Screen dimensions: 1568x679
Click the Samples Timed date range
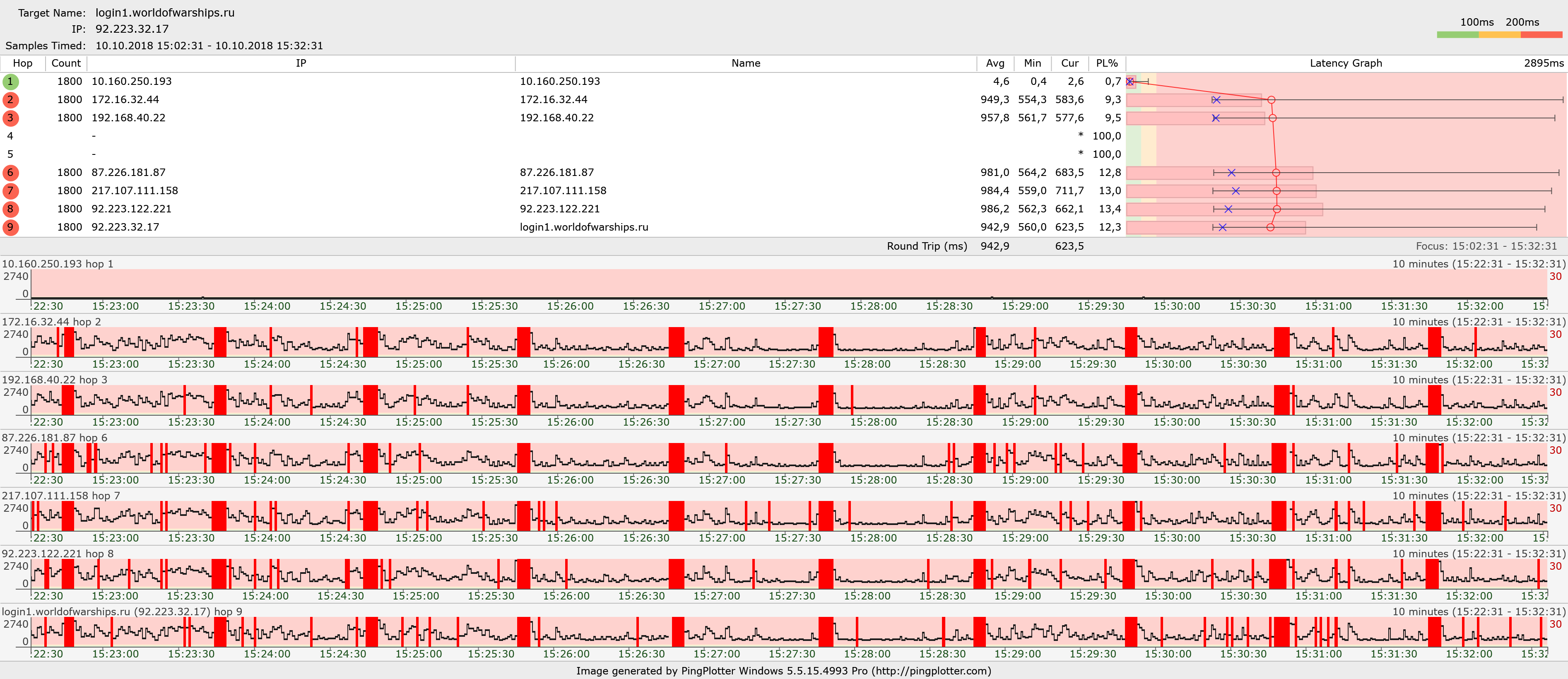coord(210,46)
